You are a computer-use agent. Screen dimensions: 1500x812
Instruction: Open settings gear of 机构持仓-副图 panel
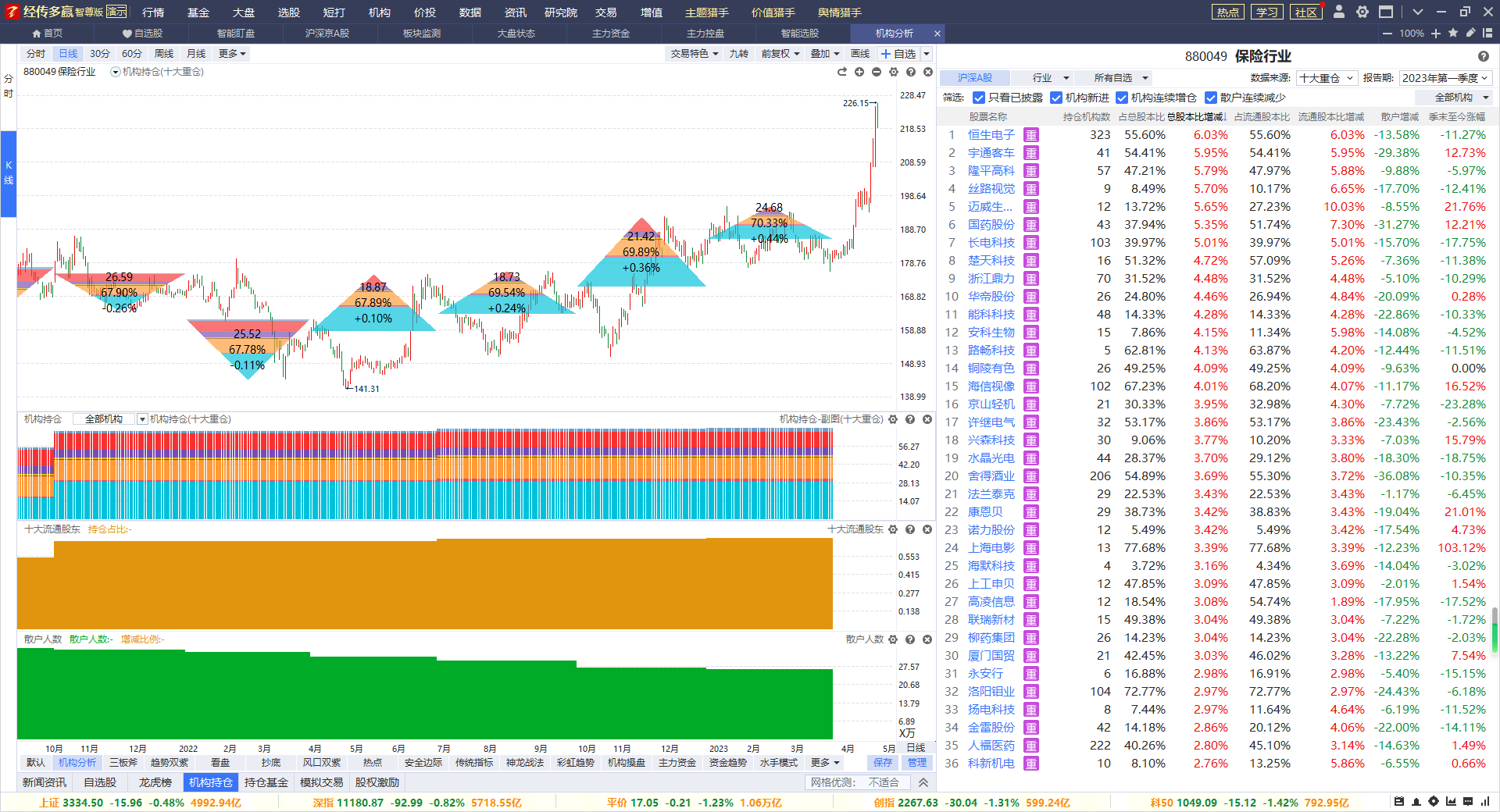click(893, 419)
